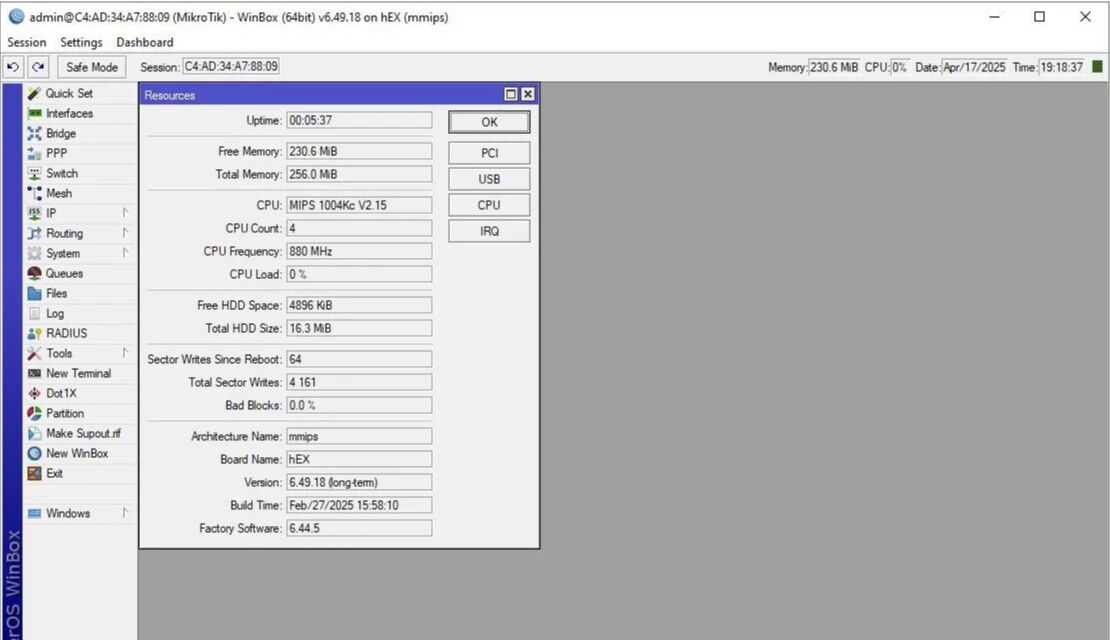Click the Total HDD Size field

[x=359, y=328]
